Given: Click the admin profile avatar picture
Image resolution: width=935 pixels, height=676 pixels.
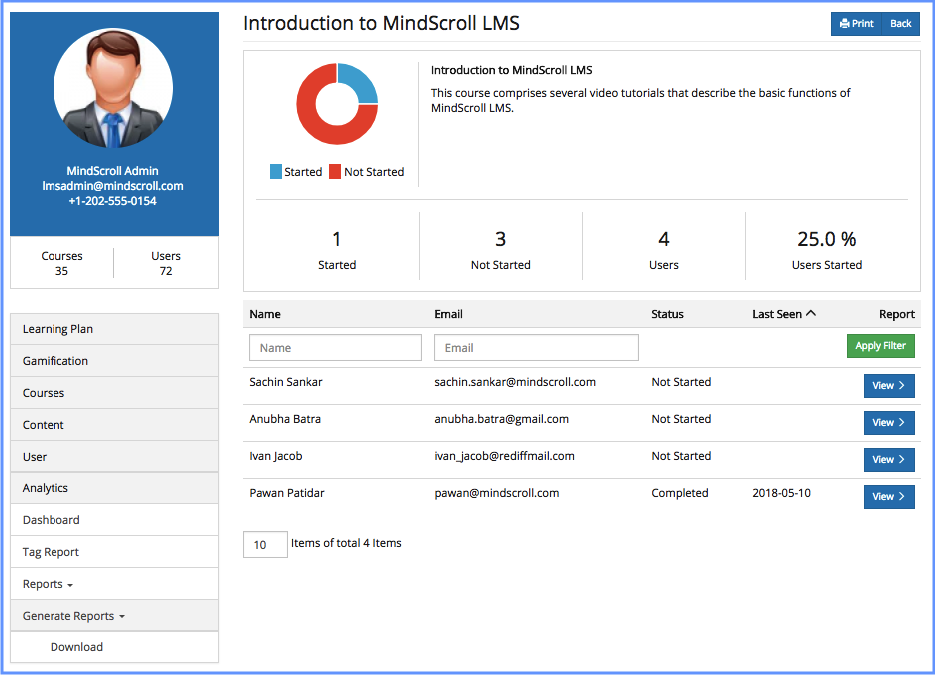Looking at the screenshot, I should point(113,88).
